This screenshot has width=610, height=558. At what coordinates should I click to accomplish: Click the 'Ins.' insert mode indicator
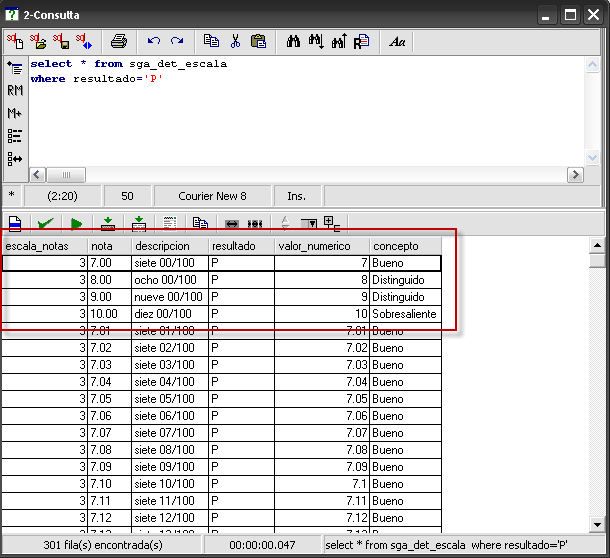pos(298,196)
